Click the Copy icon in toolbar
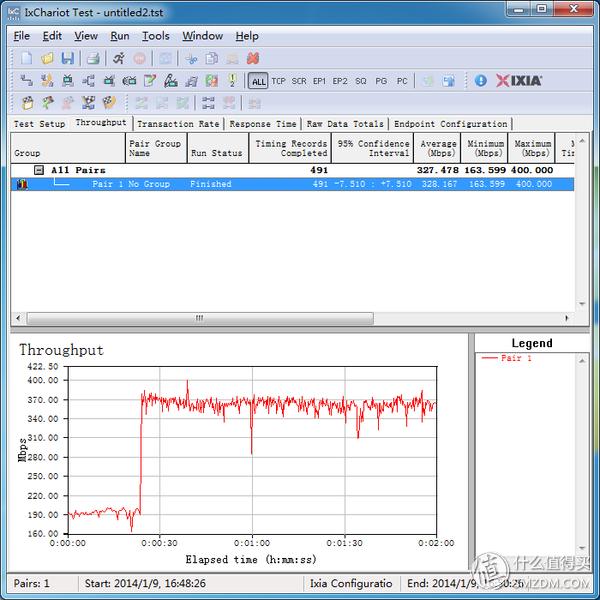The height and width of the screenshot is (600, 600). point(210,59)
